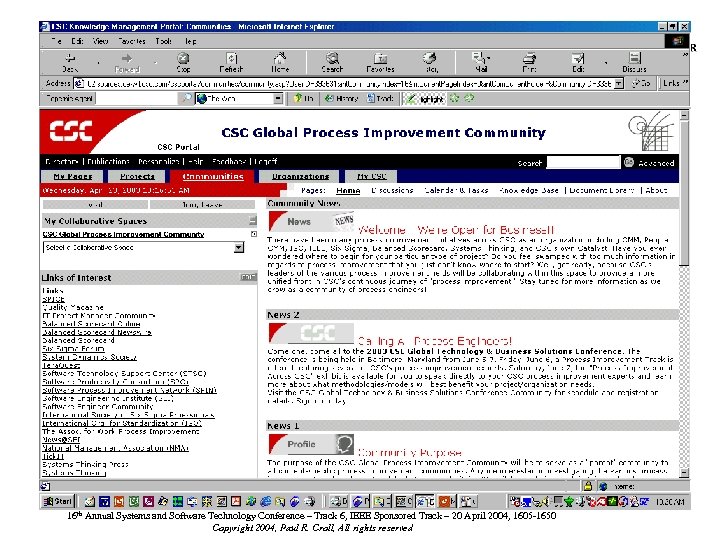Open the Discuss toolbar icon
Screen dimensions: 720x540
coord(635,62)
